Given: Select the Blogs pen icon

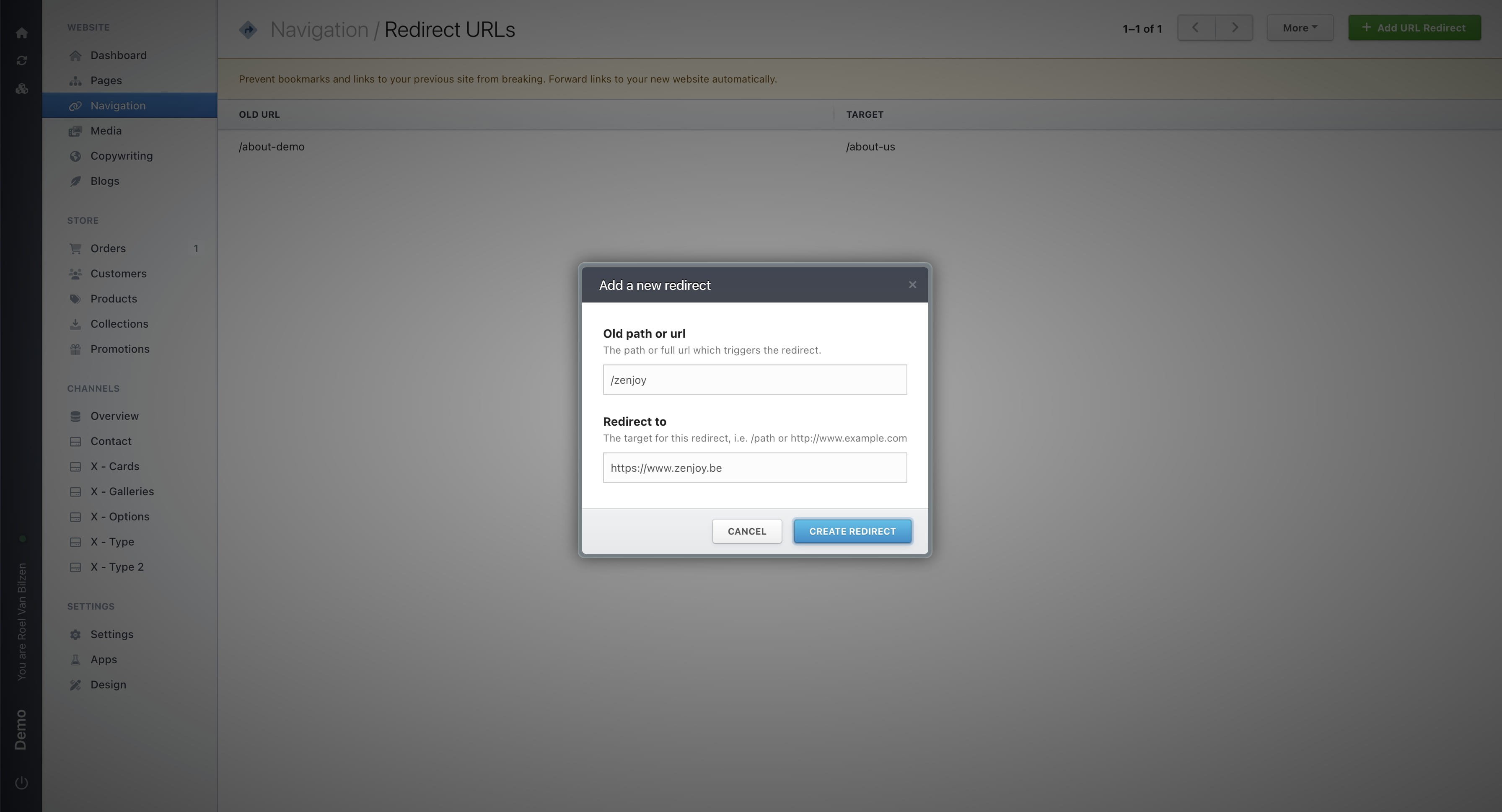Looking at the screenshot, I should pos(76,181).
